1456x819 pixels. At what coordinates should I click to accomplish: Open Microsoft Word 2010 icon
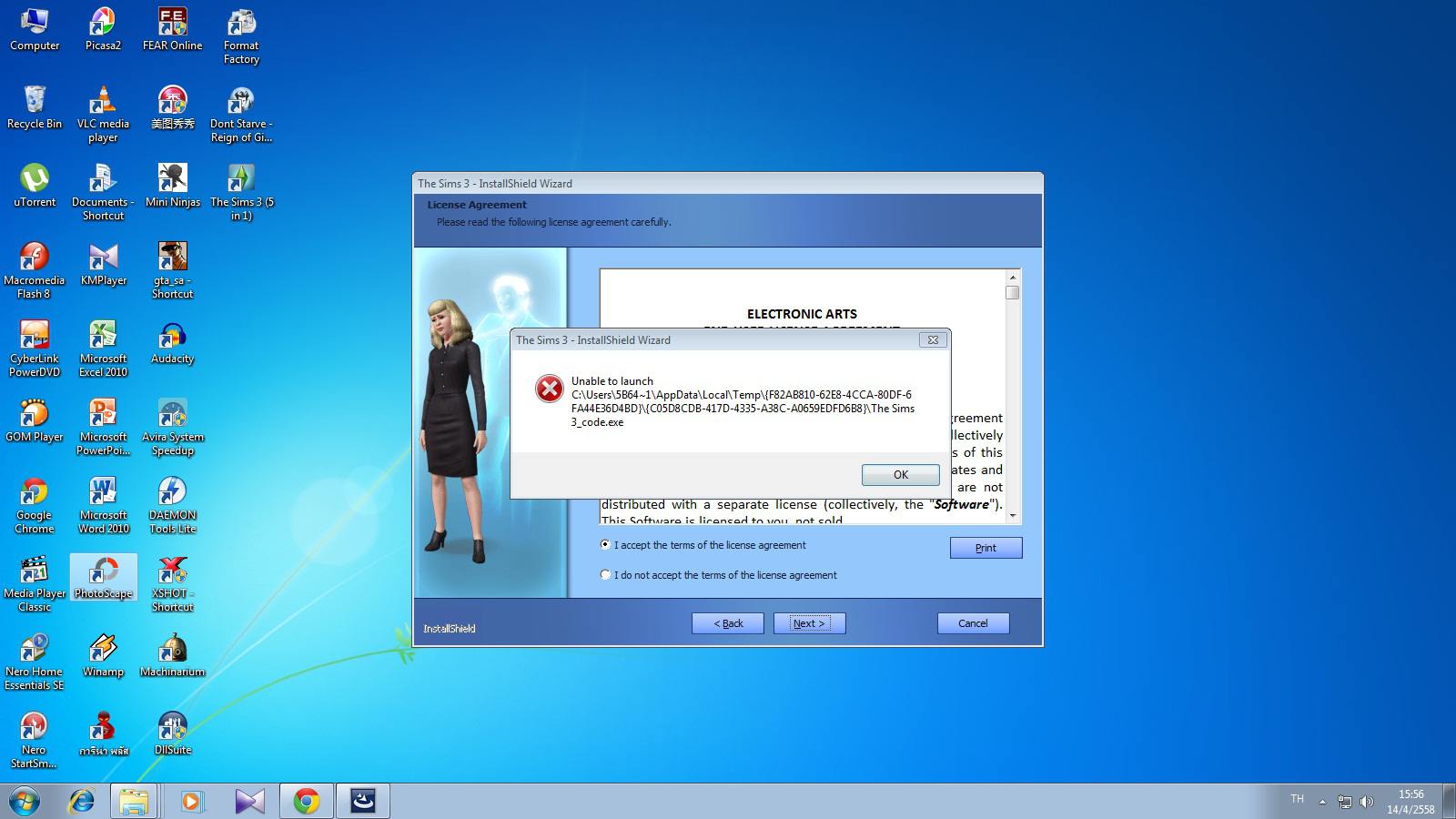pyautogui.click(x=103, y=505)
